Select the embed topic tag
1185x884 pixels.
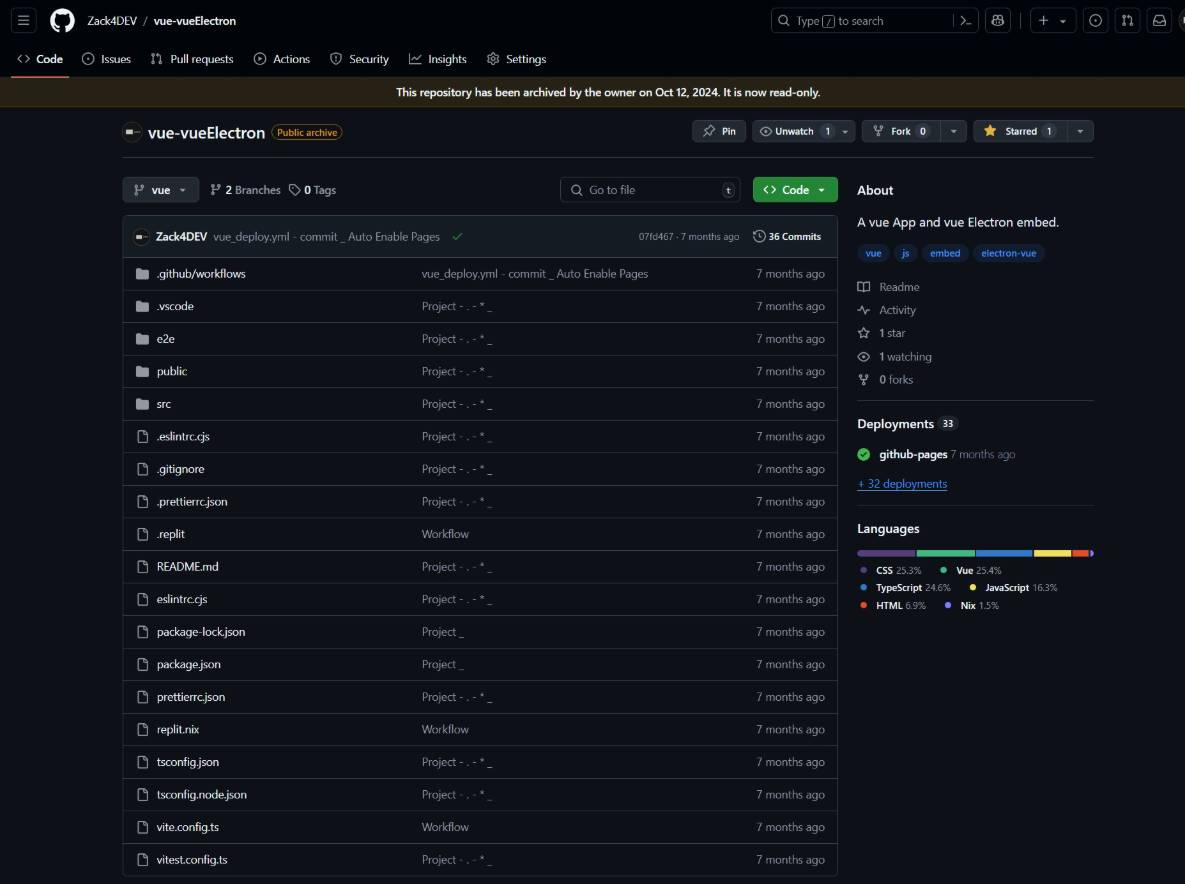pos(945,253)
